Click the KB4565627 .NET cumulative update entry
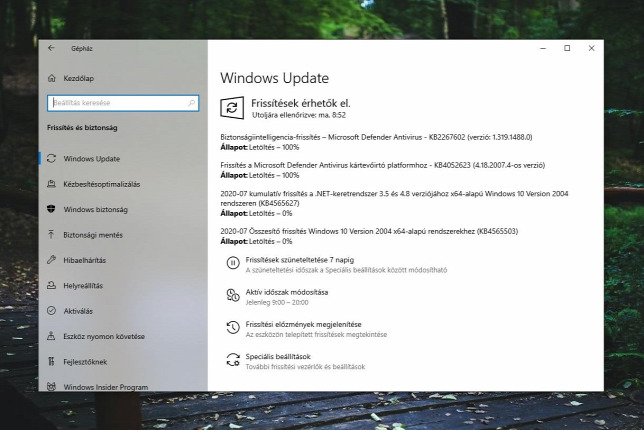This screenshot has width=644, height=430. click(x=394, y=198)
